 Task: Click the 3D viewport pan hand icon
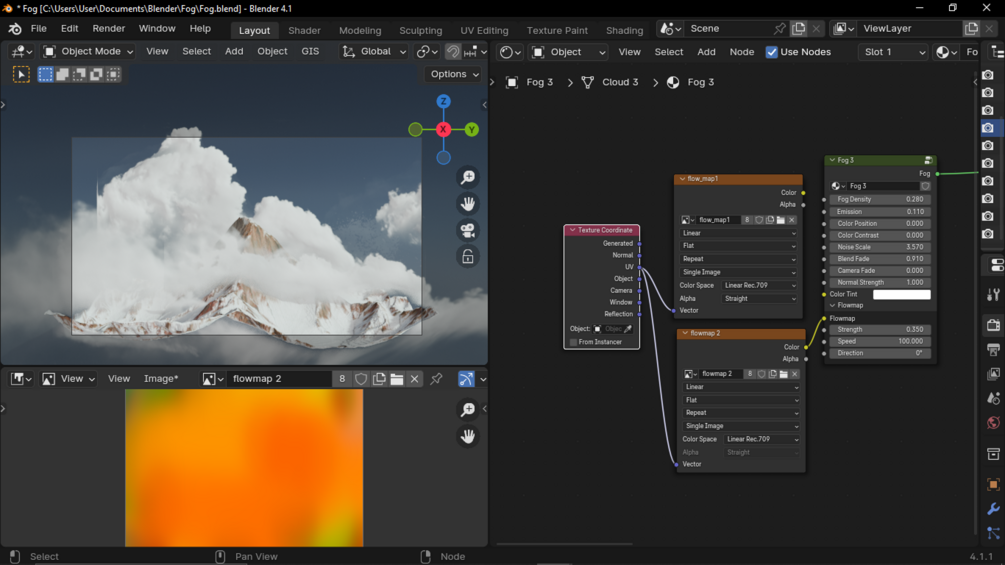[468, 204]
